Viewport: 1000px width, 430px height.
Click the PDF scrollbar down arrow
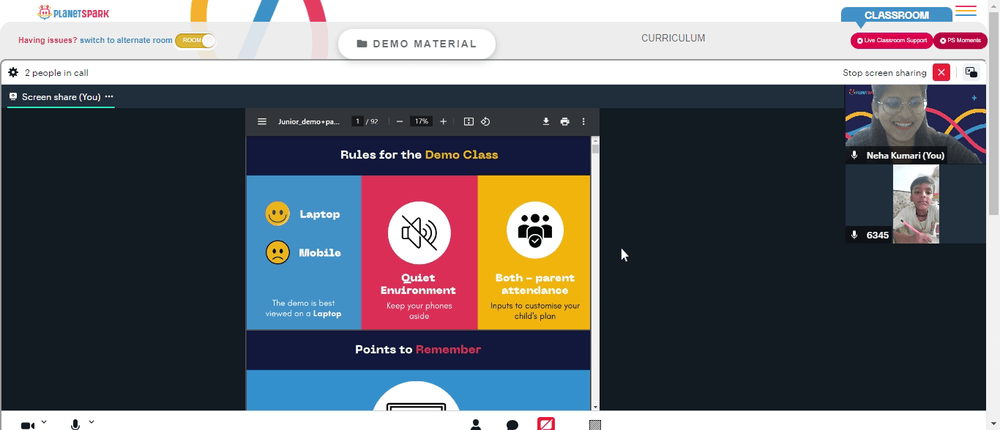click(x=596, y=407)
